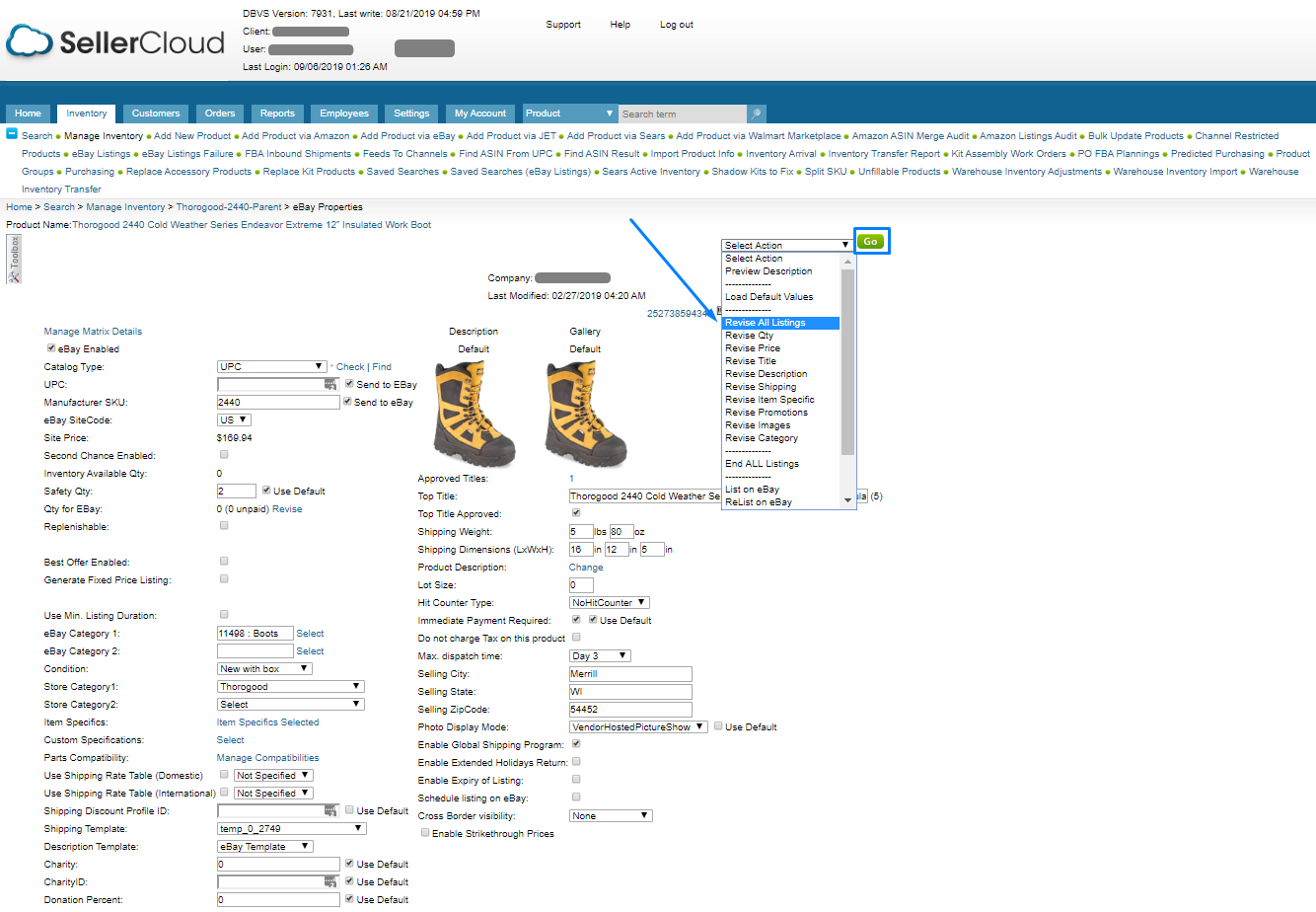The image size is (1316, 912).
Task: Open the Shipping Template dropdown
Action: tap(291, 828)
